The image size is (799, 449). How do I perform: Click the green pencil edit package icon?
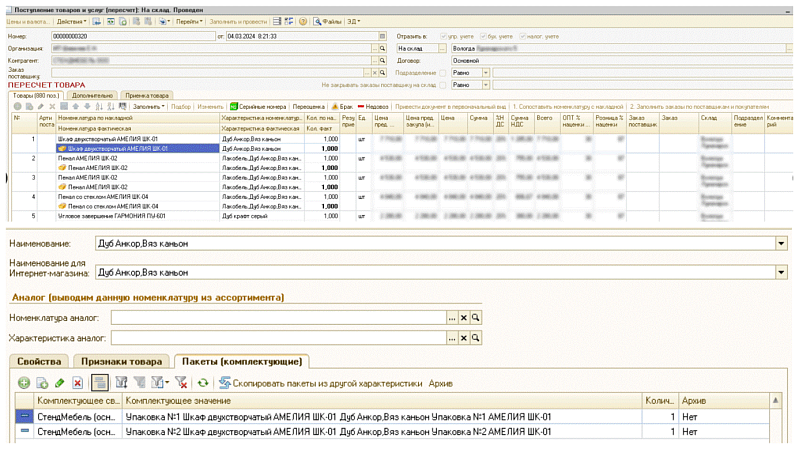click(60, 383)
